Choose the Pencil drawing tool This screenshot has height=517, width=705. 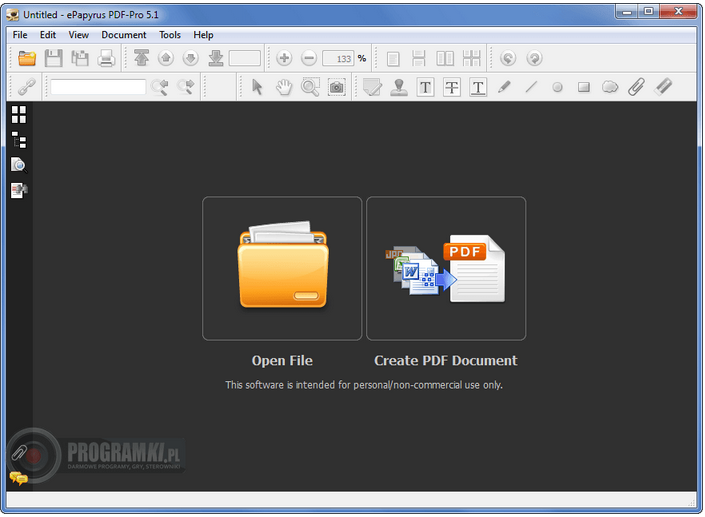tap(504, 86)
